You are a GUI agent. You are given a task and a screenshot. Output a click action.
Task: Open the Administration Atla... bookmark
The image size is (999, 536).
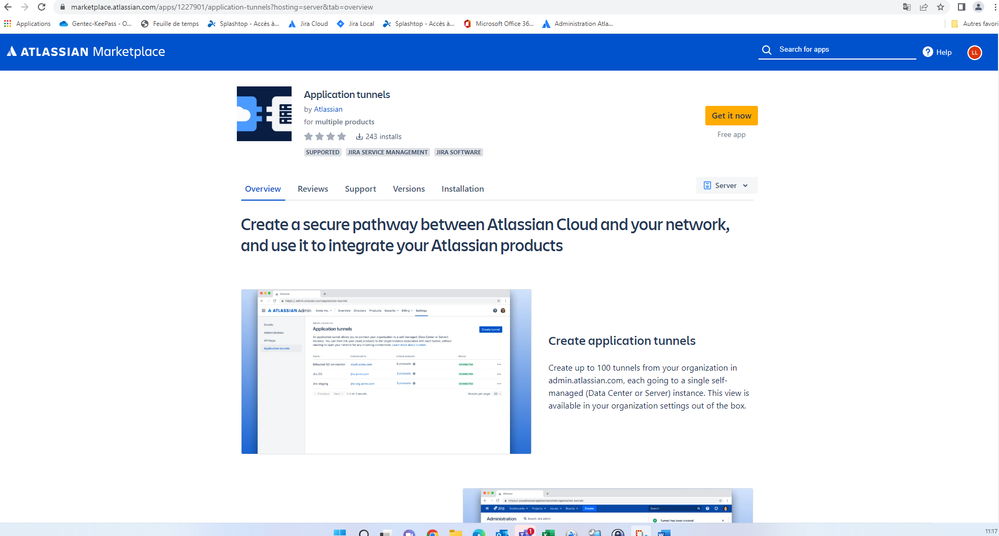pyautogui.click(x=577, y=24)
